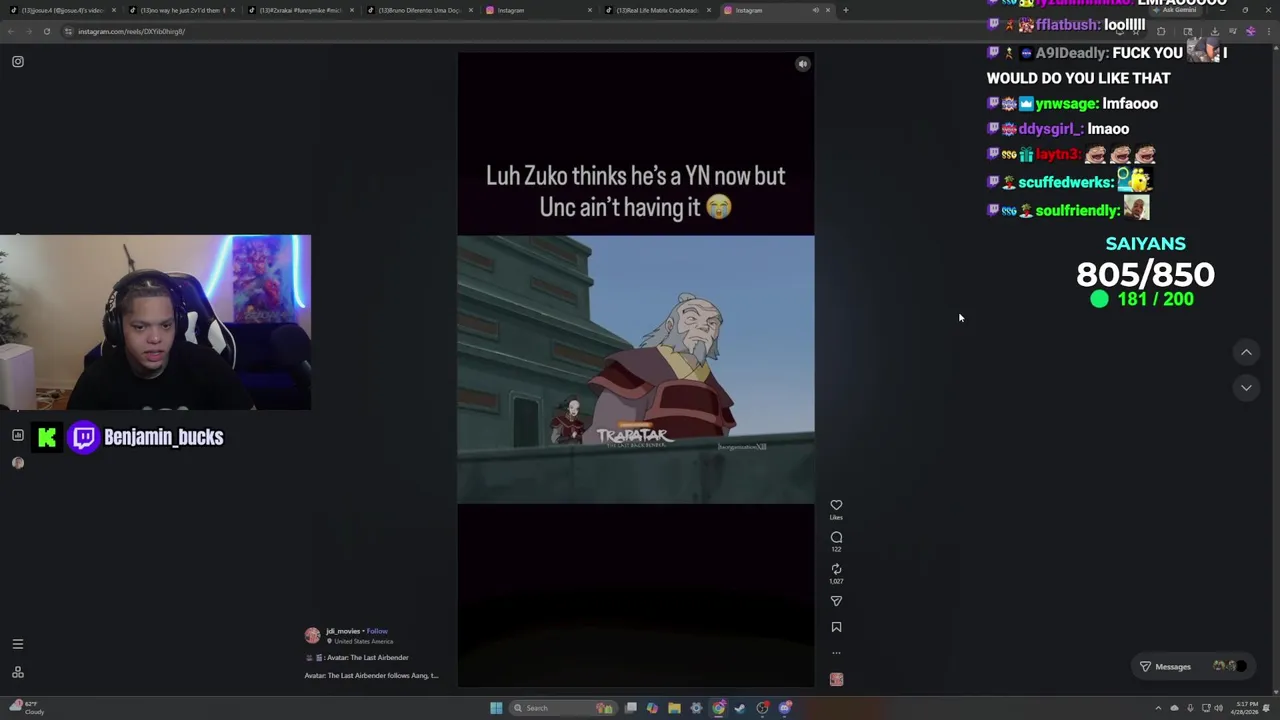Open Chrome downloads icon

coord(1215,31)
